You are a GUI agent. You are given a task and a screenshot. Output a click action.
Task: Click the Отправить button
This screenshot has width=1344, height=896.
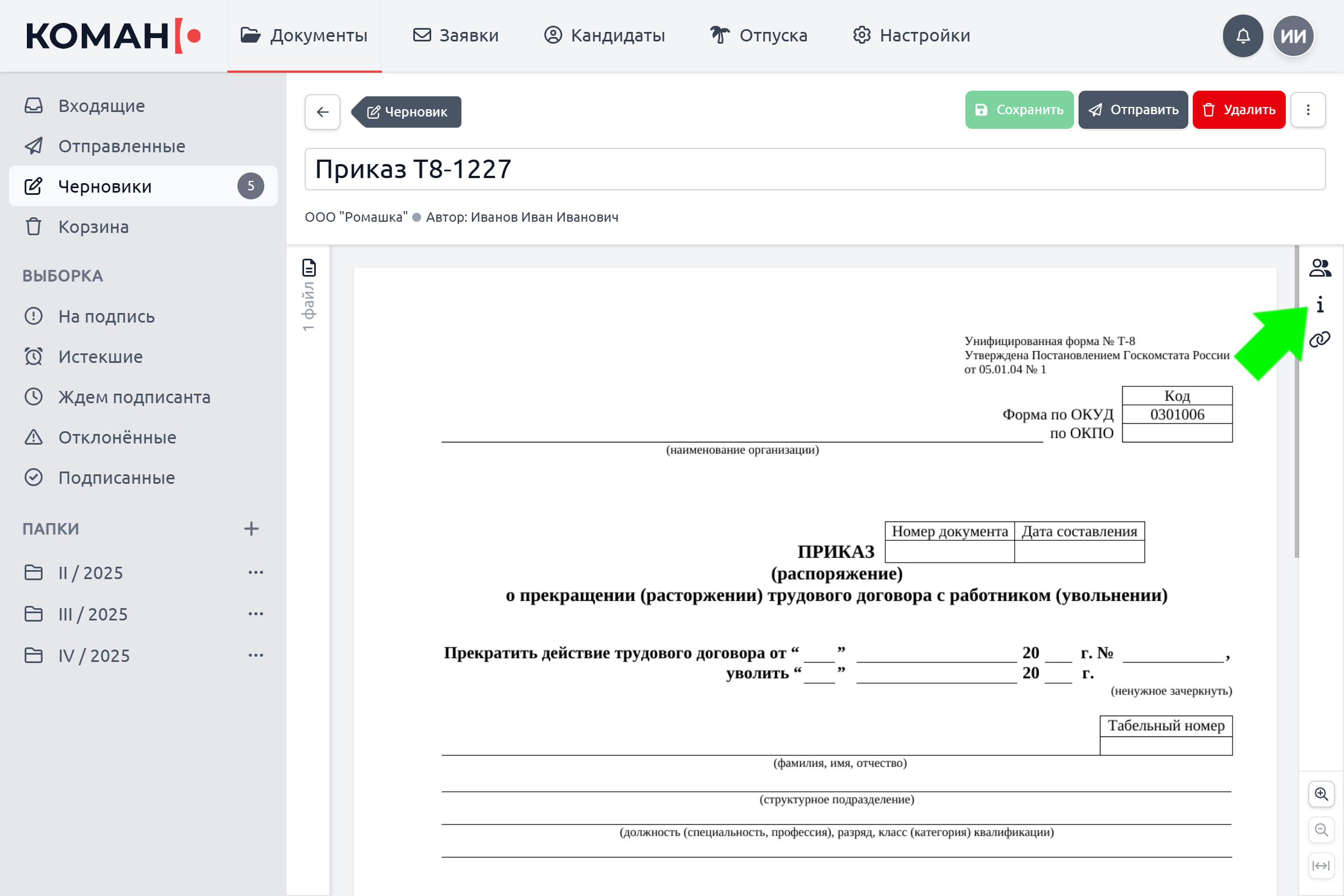pyautogui.click(x=1132, y=110)
